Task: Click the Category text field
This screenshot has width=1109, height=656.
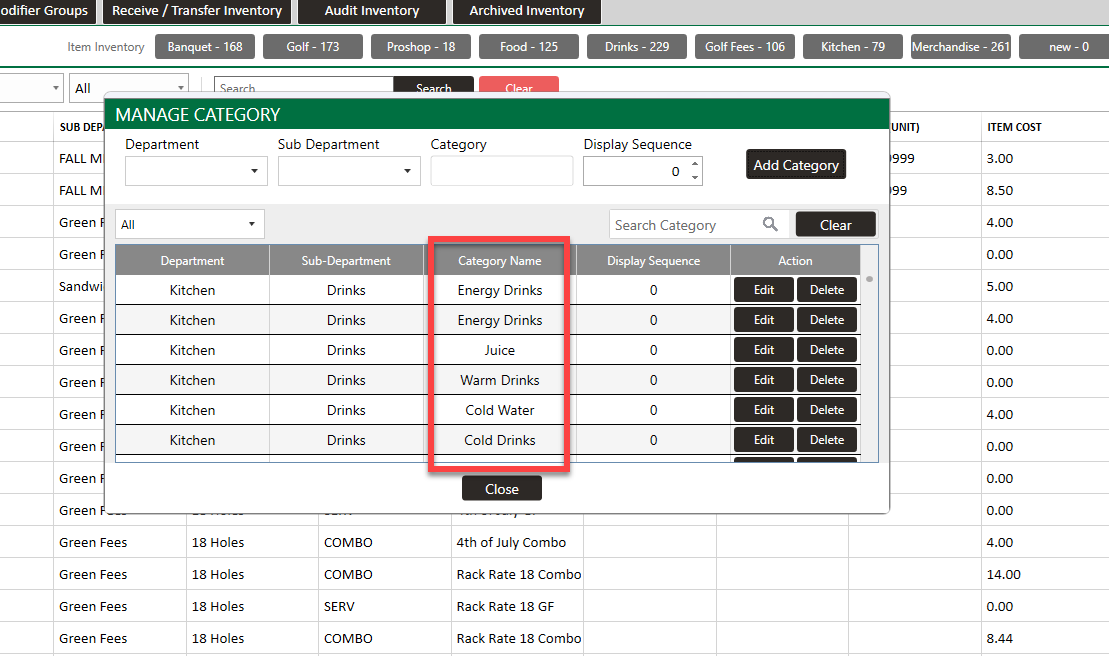Action: [501, 171]
